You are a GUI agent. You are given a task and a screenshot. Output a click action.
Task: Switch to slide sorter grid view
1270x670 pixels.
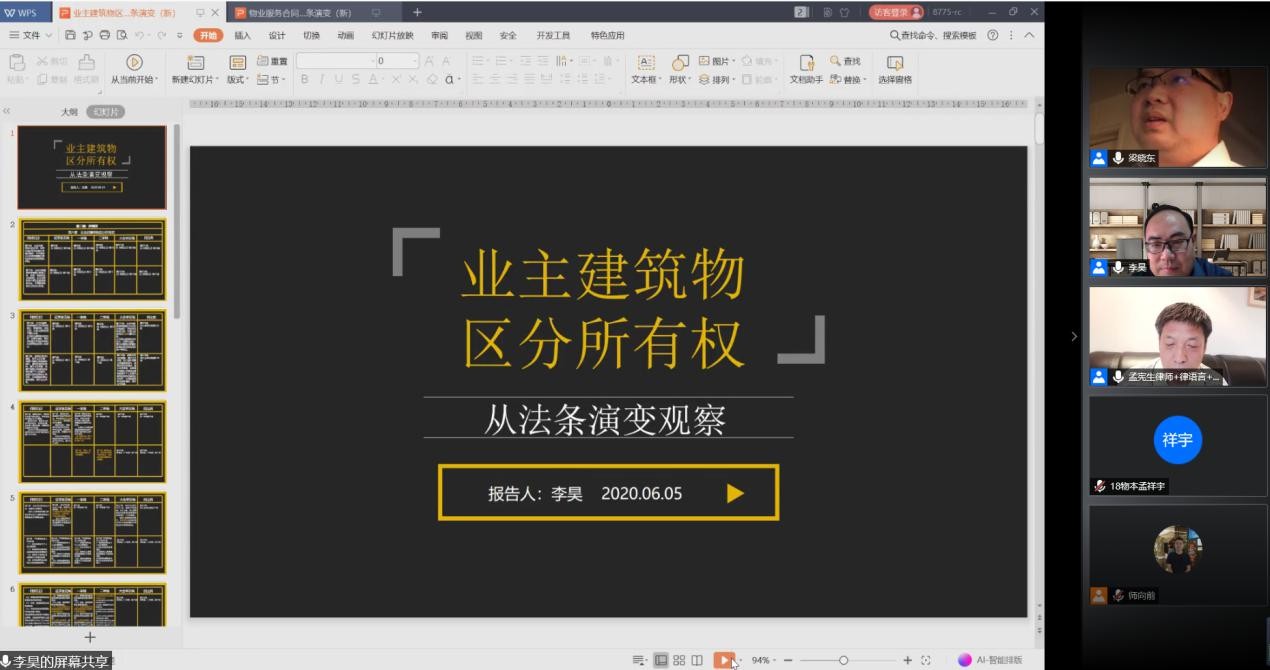coord(679,660)
